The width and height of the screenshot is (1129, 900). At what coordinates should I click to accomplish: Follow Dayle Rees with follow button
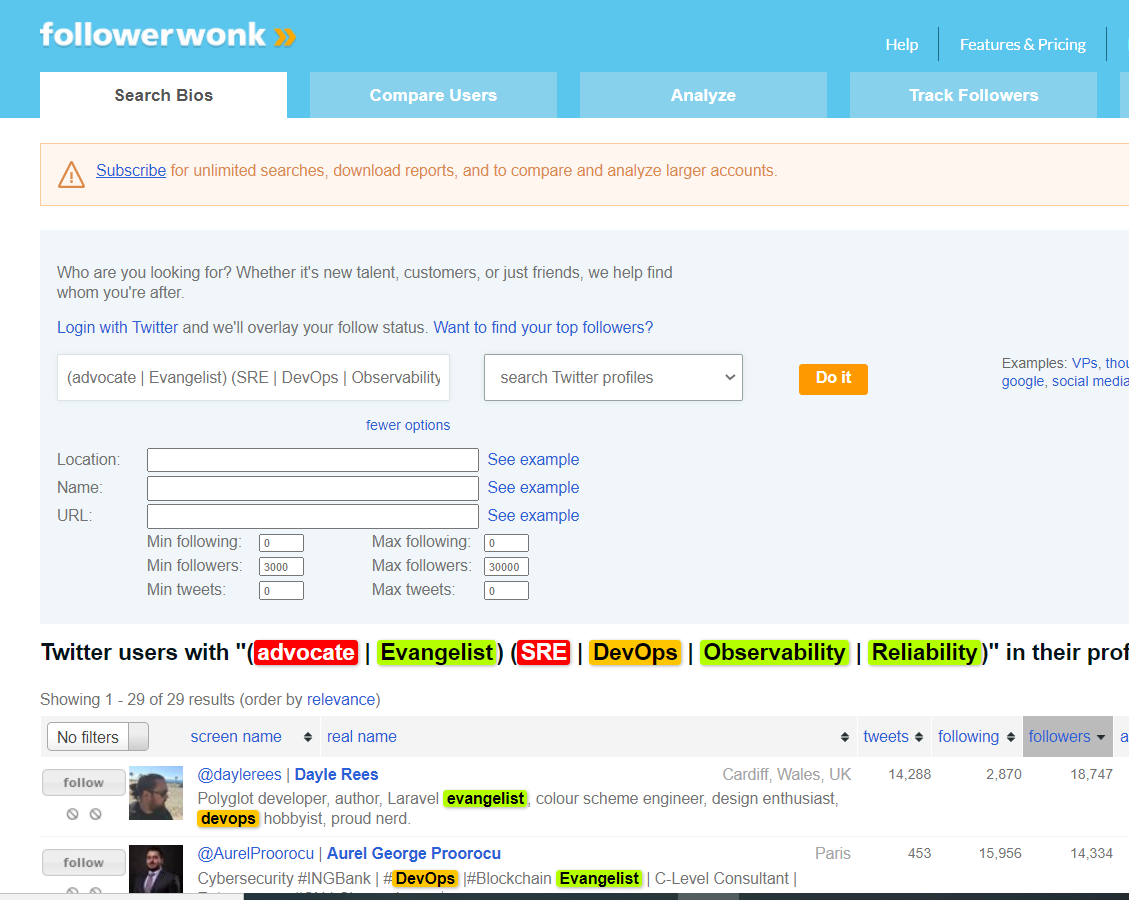click(84, 783)
